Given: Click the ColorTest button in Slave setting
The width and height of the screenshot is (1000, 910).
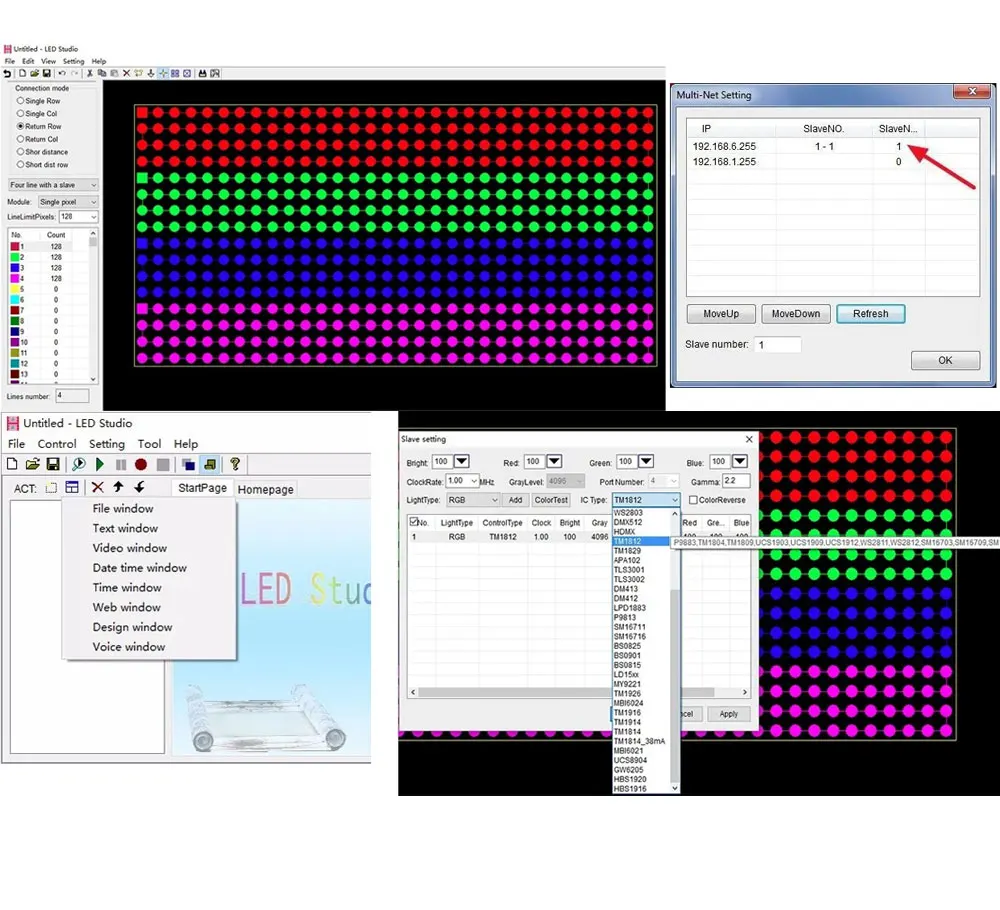Looking at the screenshot, I should click(x=551, y=500).
